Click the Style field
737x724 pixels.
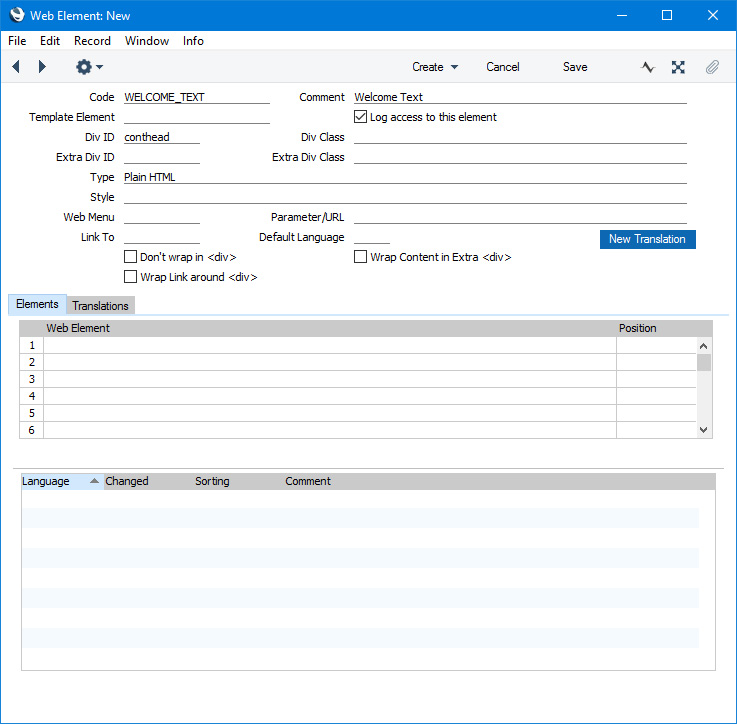(405, 197)
